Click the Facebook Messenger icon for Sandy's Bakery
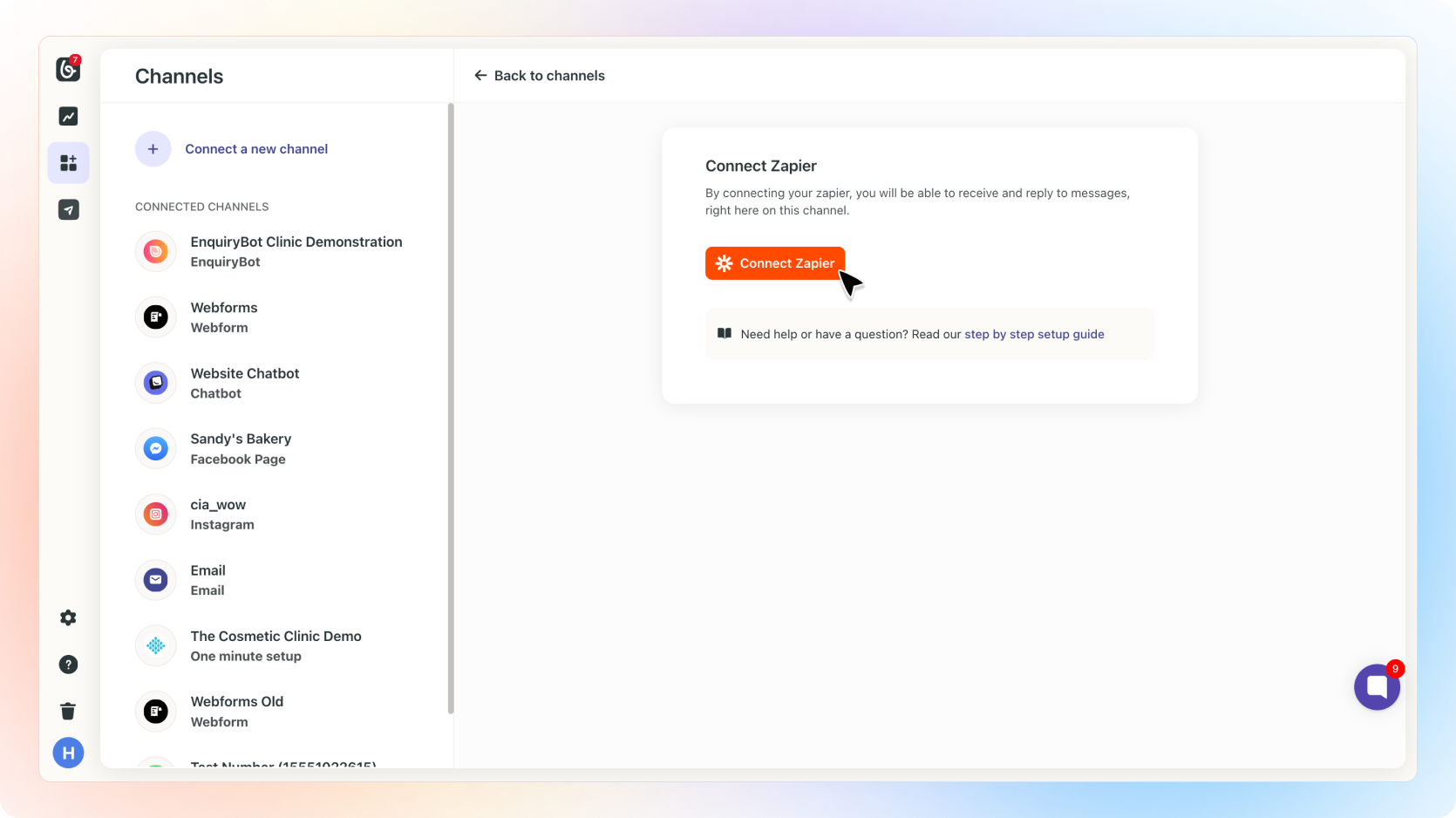Viewport: 1456px width, 818px height. (156, 448)
